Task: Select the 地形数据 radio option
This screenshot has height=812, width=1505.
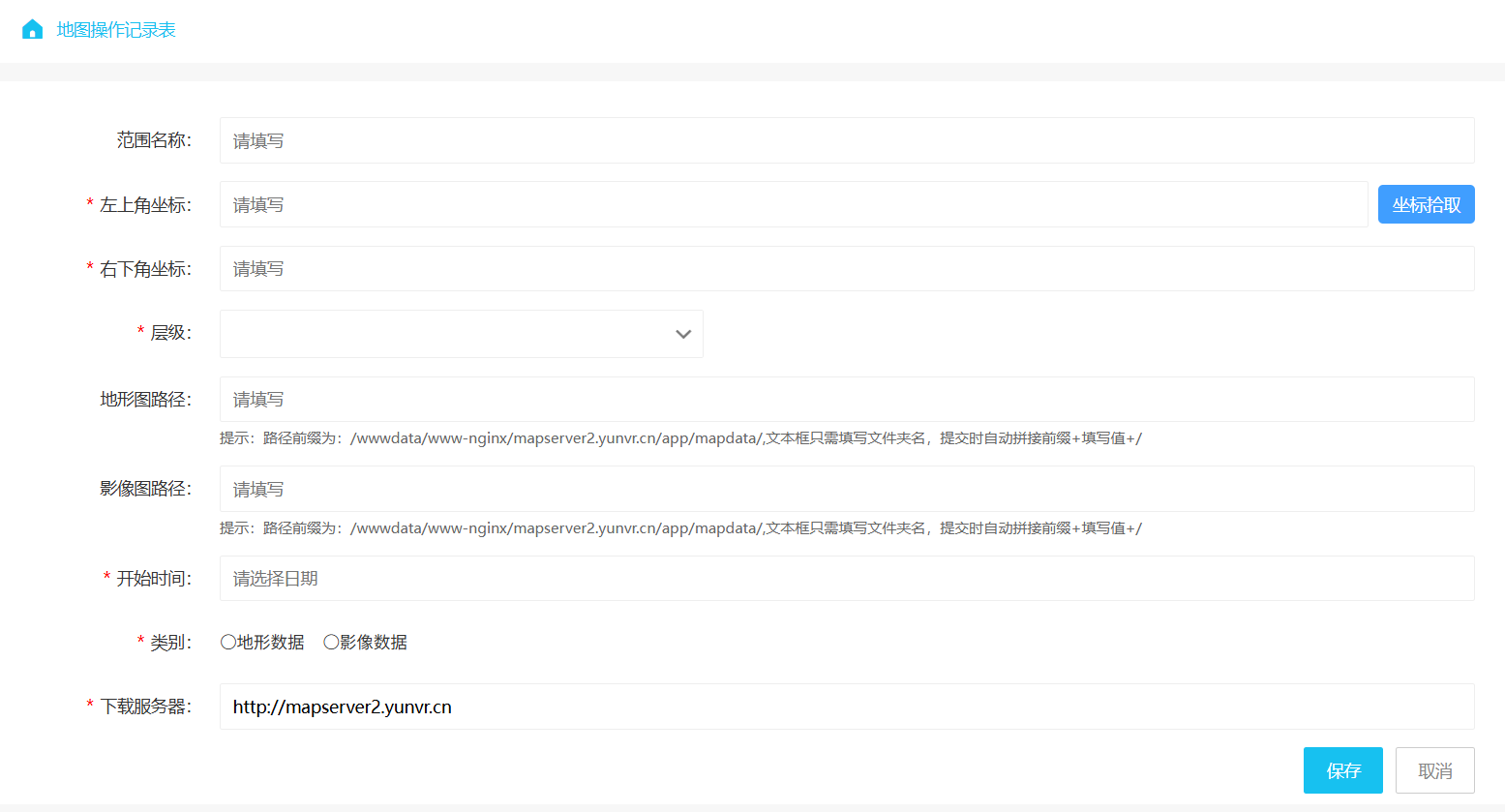Action: 228,642
